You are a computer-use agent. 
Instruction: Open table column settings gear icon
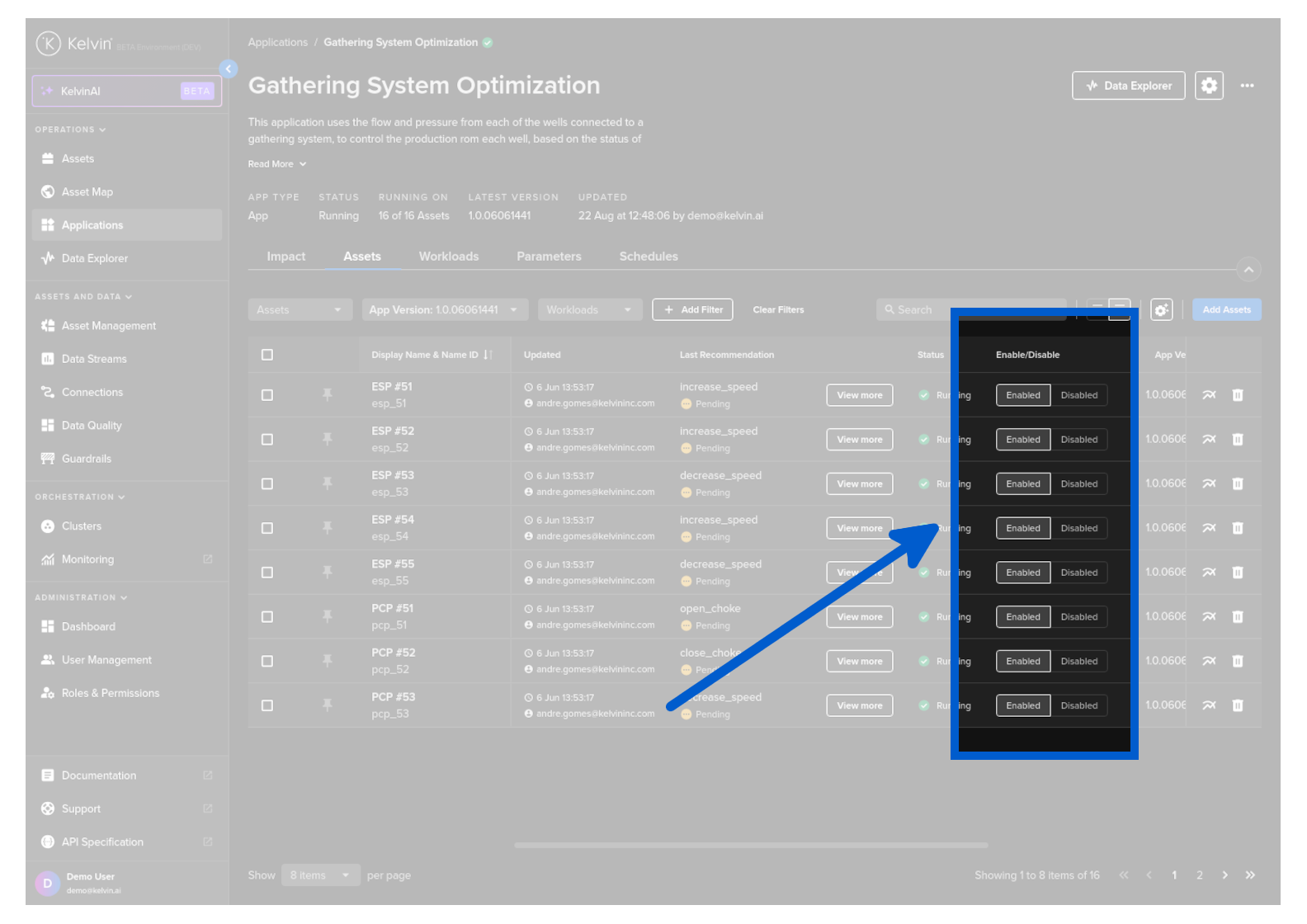pos(1162,310)
